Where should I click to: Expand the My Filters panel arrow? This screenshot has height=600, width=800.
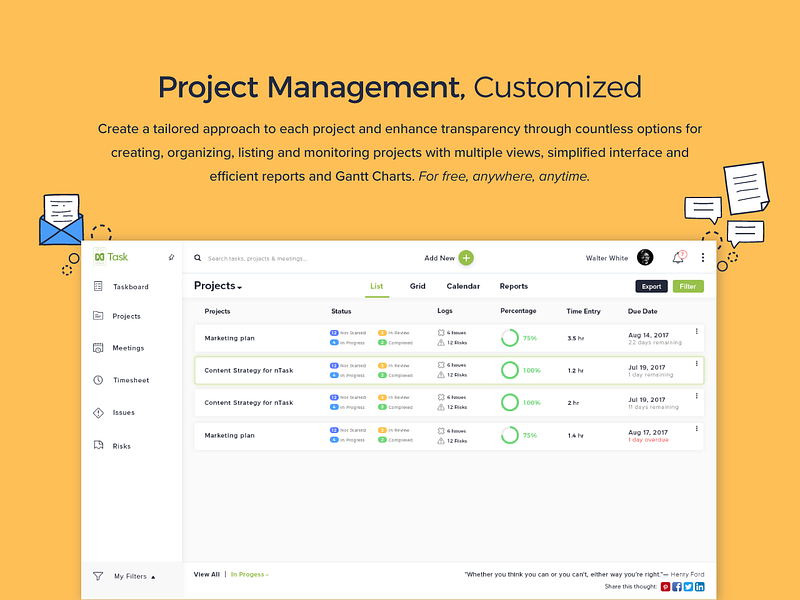pos(153,577)
